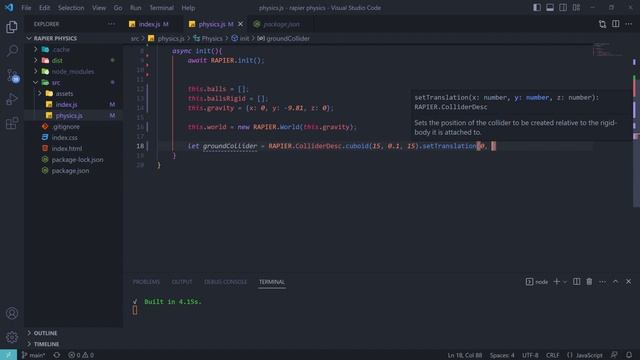Click the node terminal label

coord(537,282)
